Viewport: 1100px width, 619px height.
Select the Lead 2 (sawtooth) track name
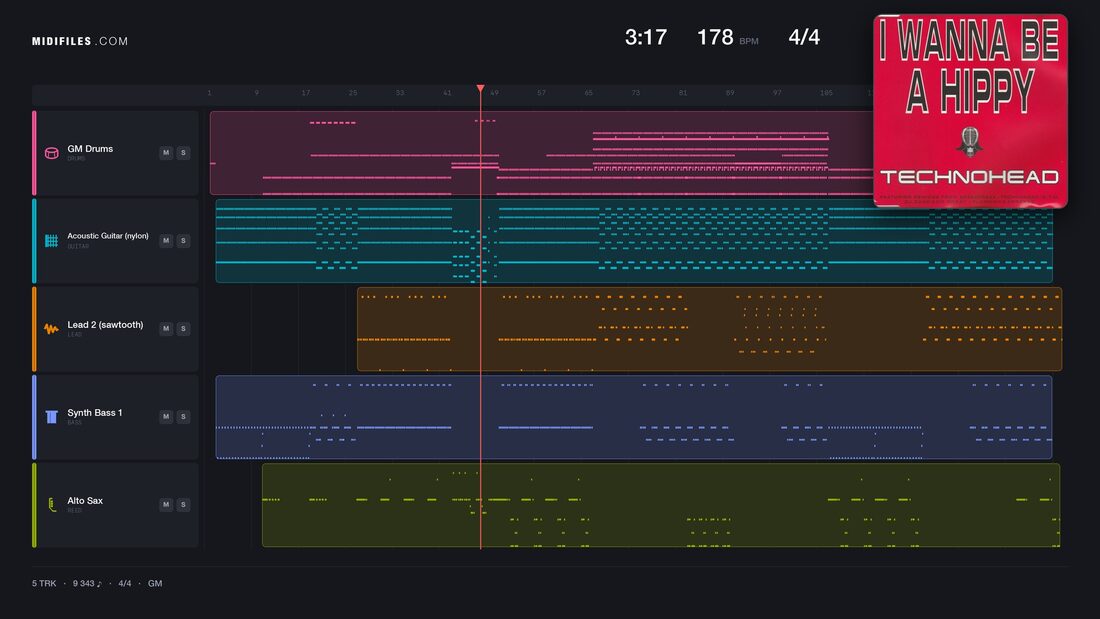coord(105,324)
